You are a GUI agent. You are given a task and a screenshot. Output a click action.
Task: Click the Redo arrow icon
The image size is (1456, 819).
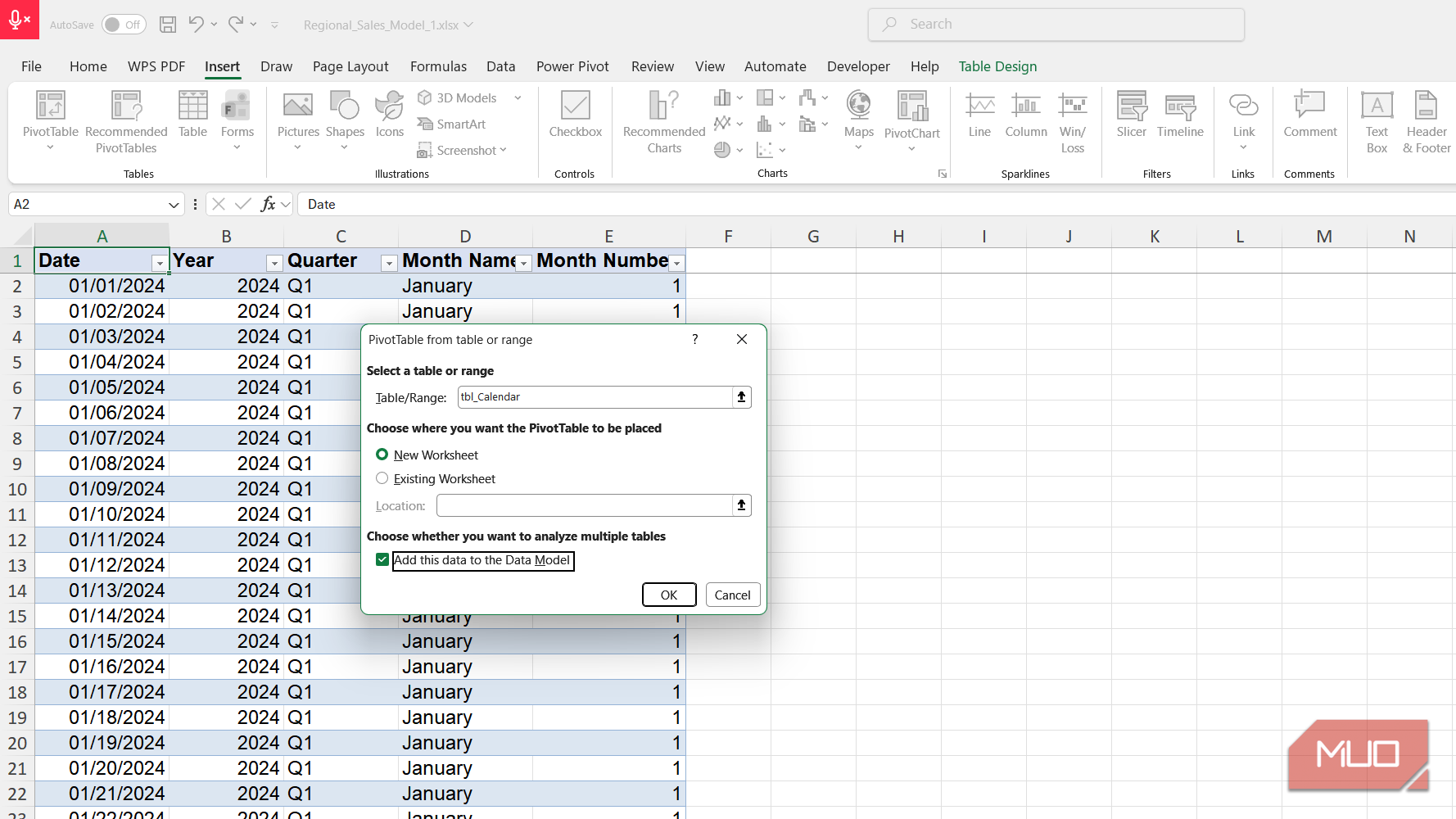(x=235, y=25)
